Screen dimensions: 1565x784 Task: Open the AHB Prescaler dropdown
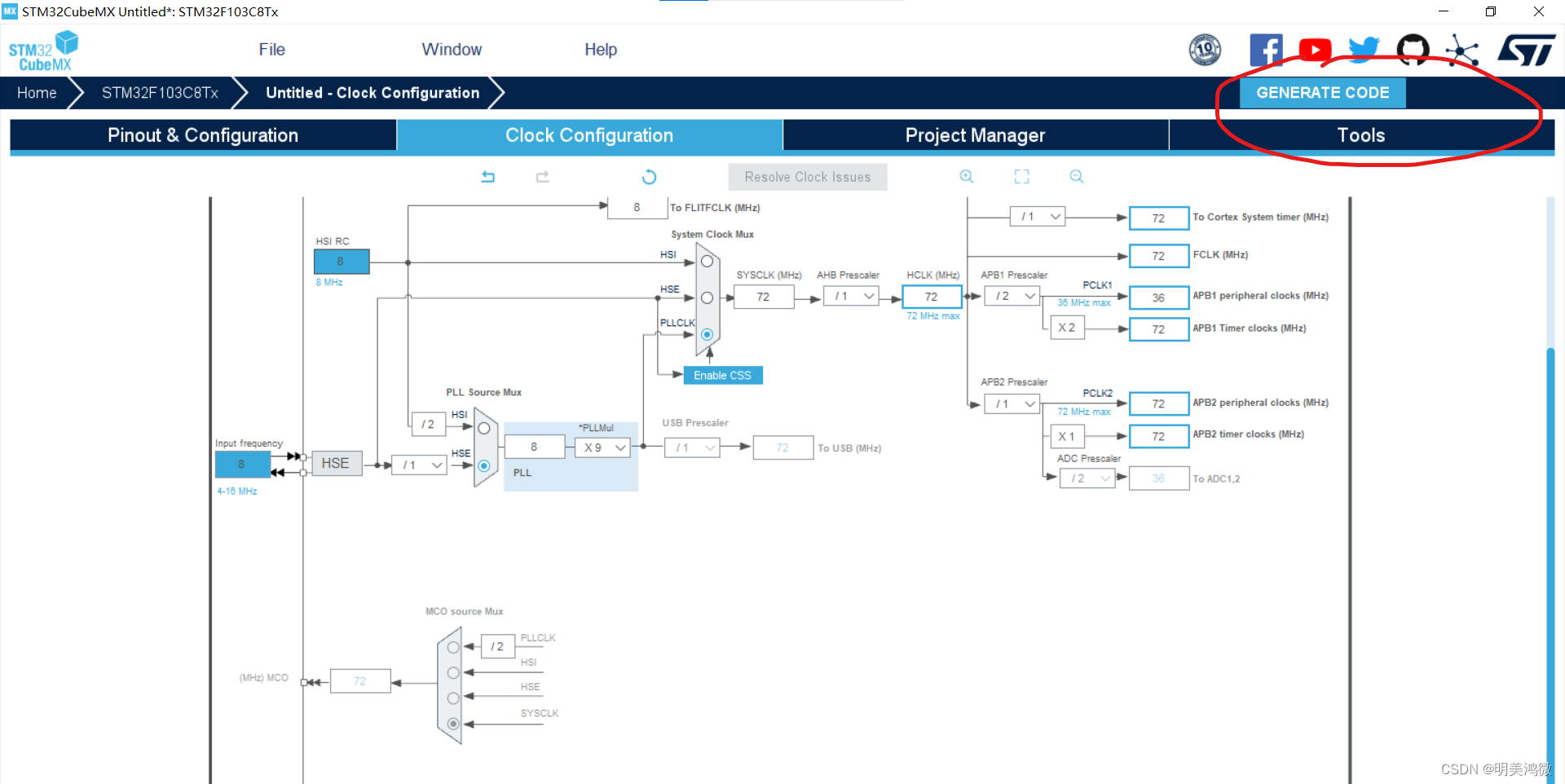[850, 297]
